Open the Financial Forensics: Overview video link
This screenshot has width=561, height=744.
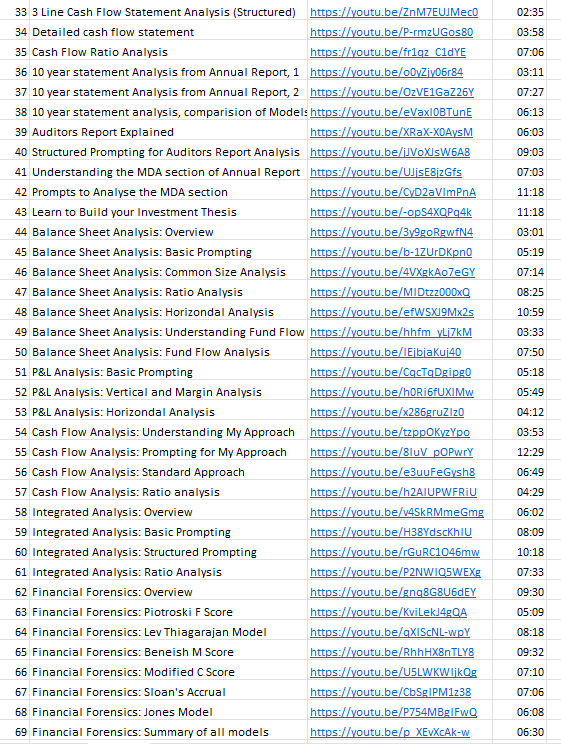click(x=393, y=592)
